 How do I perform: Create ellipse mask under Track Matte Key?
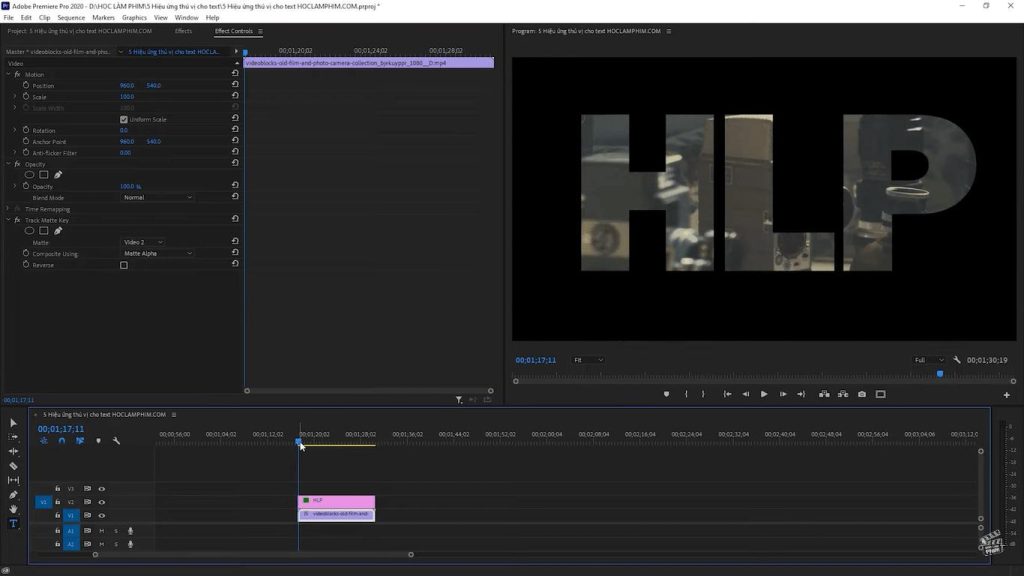click(x=30, y=231)
